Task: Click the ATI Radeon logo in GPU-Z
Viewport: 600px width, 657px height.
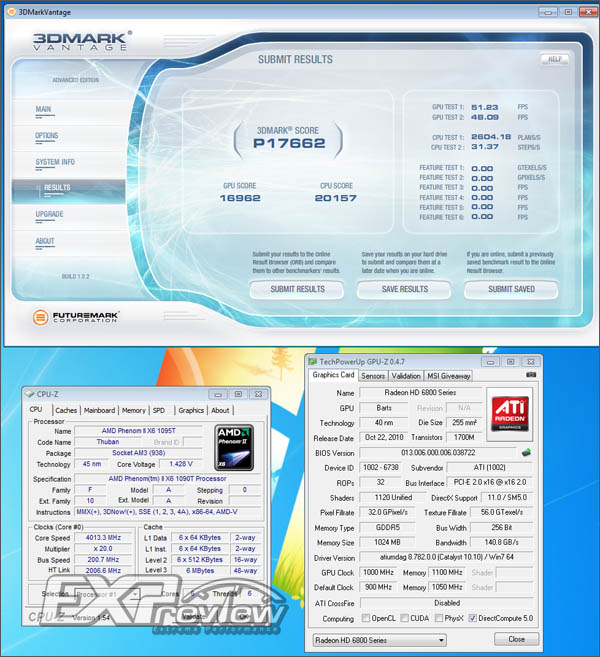Action: point(509,414)
